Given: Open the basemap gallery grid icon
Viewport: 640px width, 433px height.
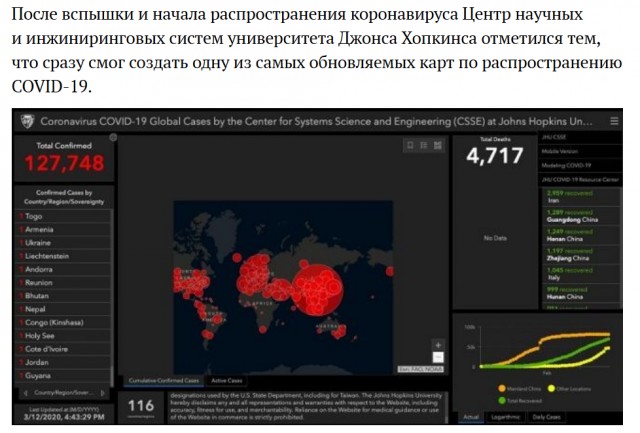Looking at the screenshot, I should click(x=438, y=145).
